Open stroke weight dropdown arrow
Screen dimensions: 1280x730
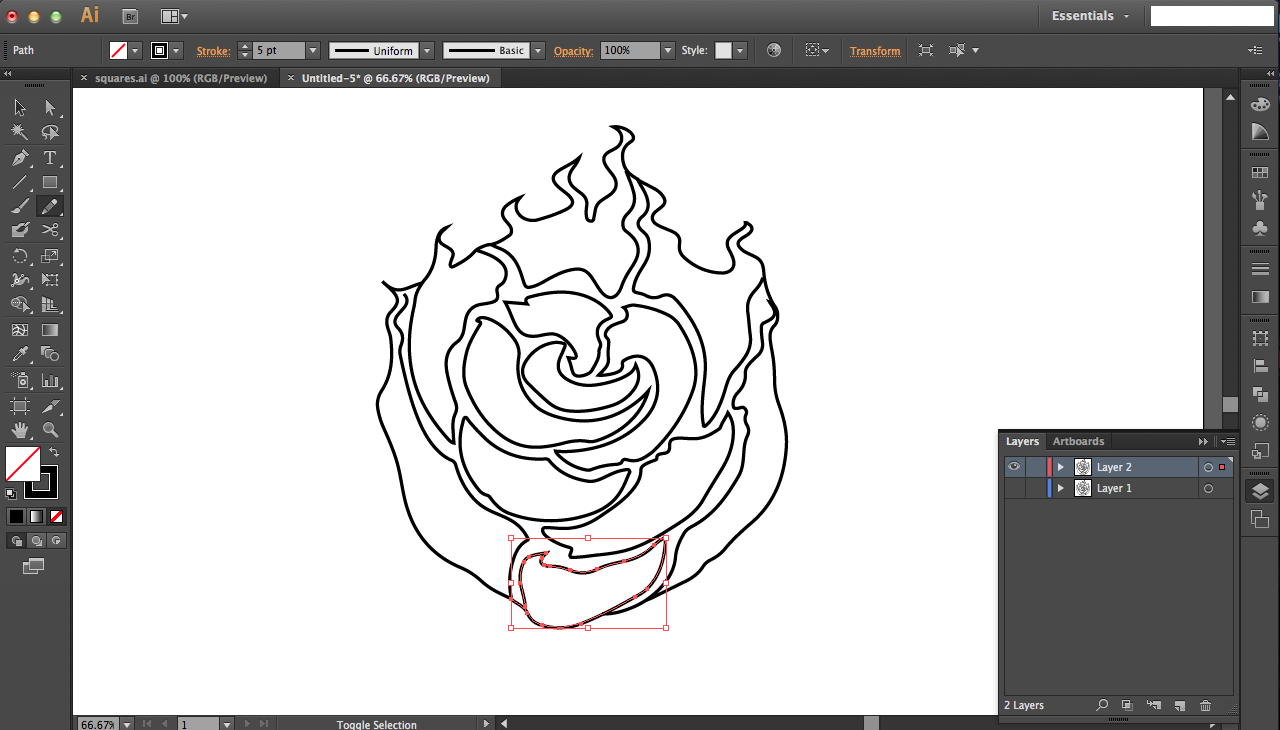pyautogui.click(x=313, y=50)
